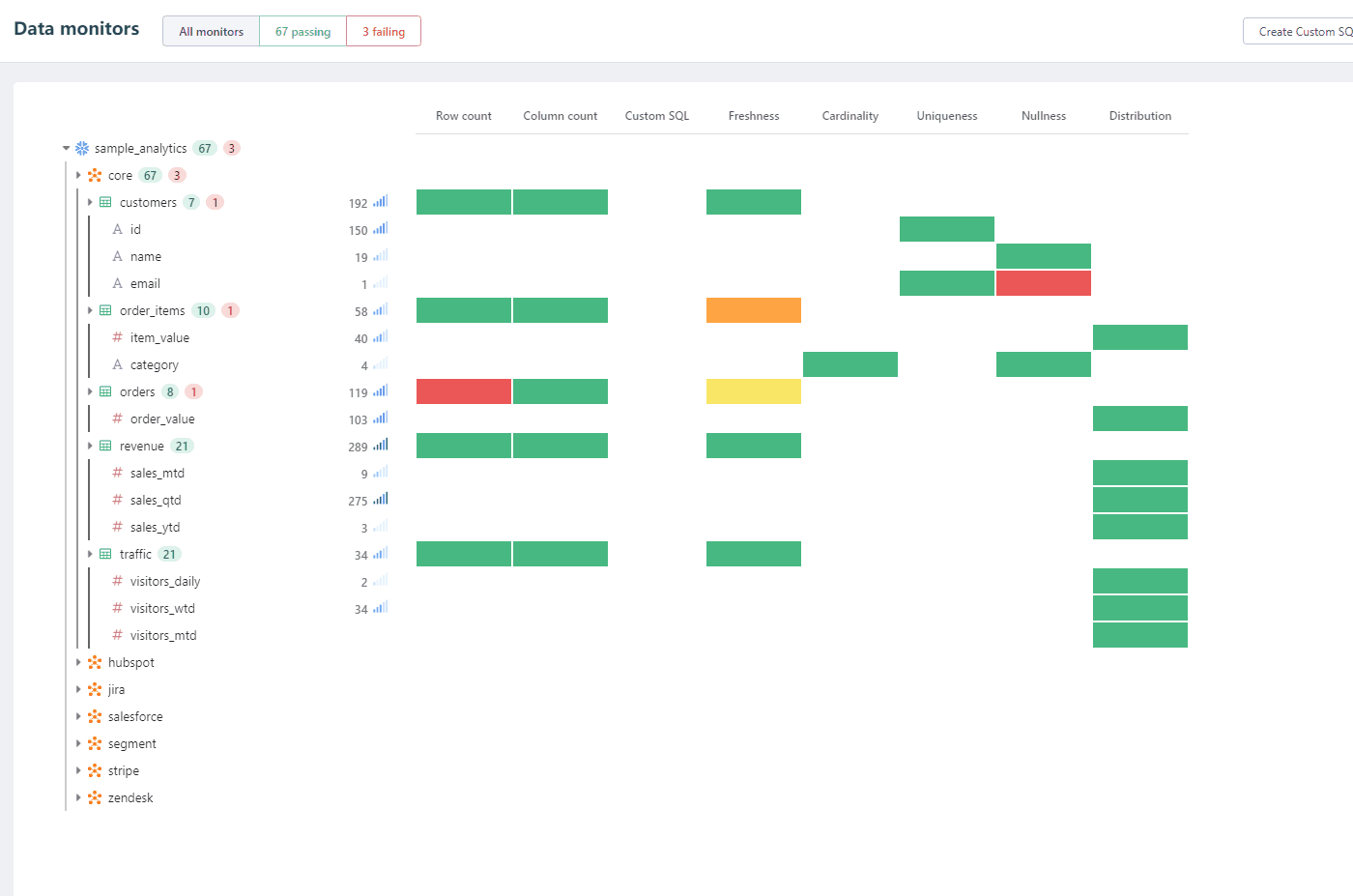Viewport: 1353px width, 896px height.
Task: Click the orange schema icon next to zendesk
Action: (x=95, y=797)
